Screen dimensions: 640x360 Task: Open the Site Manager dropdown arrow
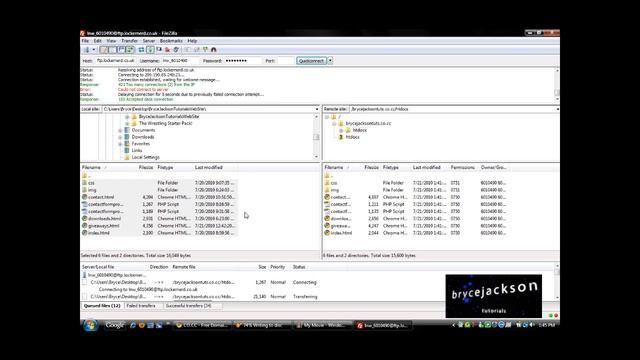(x=93, y=50)
